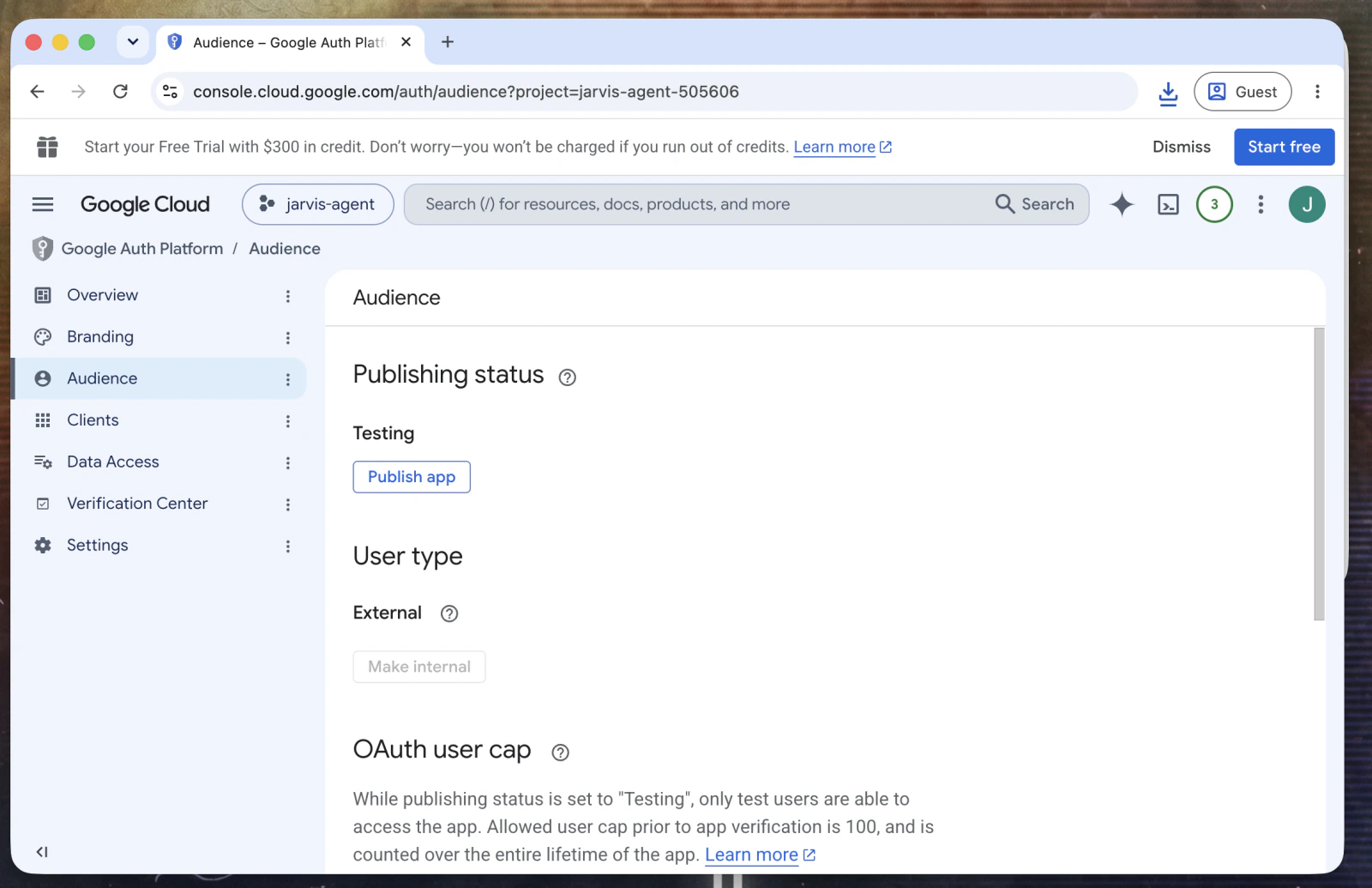
Task: Open the Guest profile button
Action: coord(1243,92)
